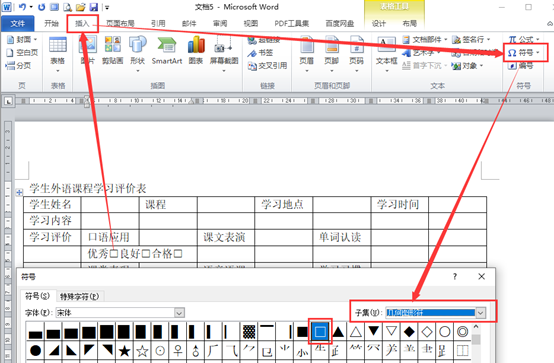Screen dimensions: 554x363
Task: Select the hollow star ☆ symbol
Action: click(x=142, y=351)
